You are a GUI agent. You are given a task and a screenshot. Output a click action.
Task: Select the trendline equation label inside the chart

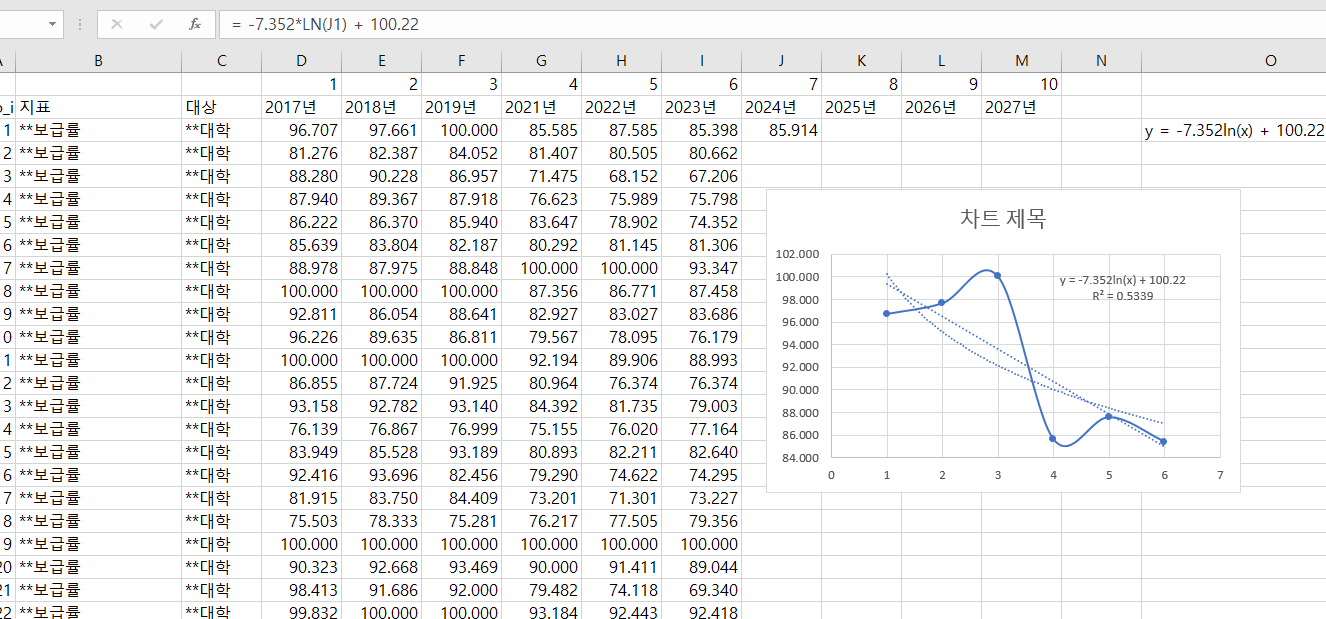pos(1123,280)
